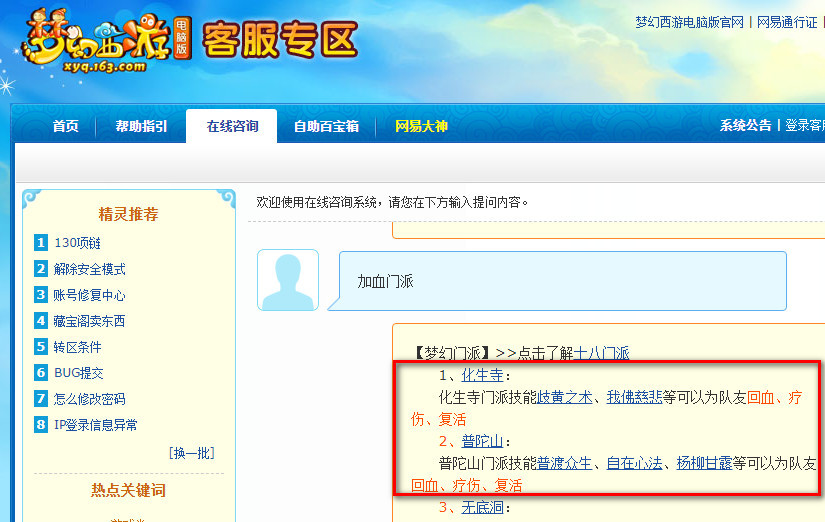Open the 岐黄之术 skill link
Screen dimensions: 825x522
565,397
